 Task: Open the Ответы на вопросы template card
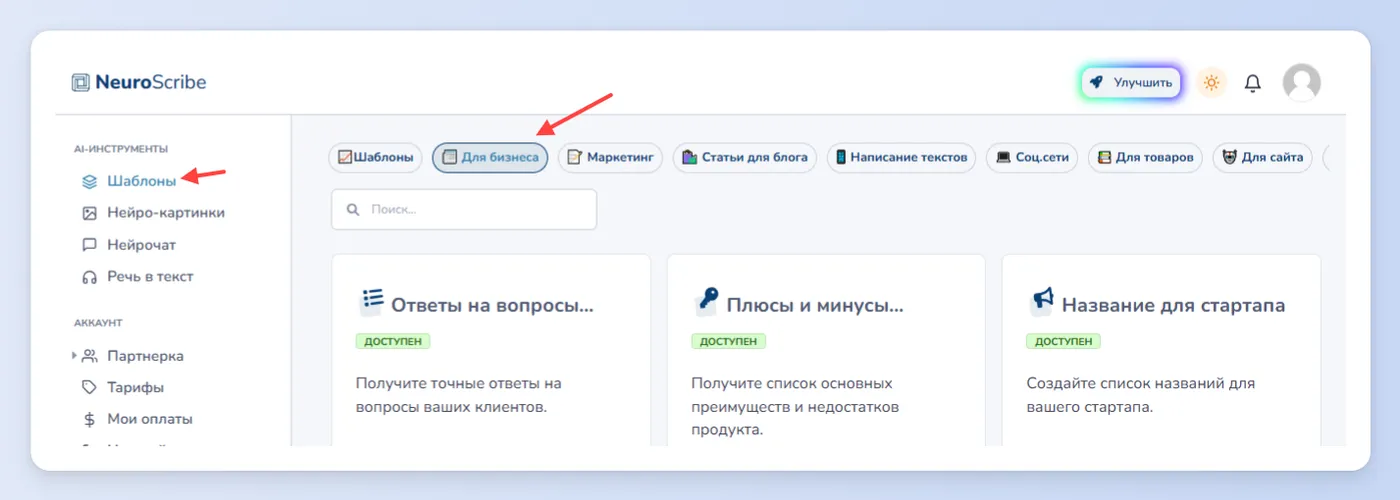491,350
